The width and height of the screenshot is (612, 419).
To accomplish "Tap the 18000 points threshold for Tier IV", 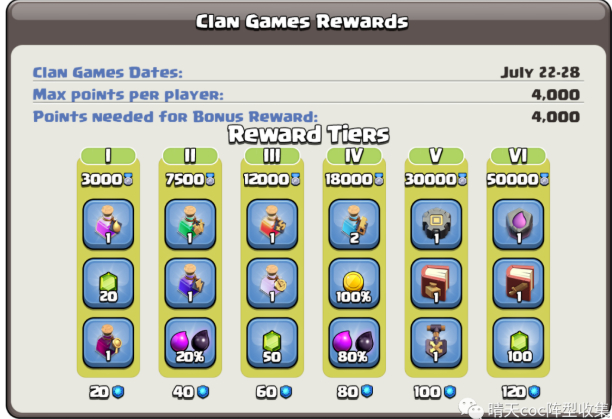I will click(354, 179).
